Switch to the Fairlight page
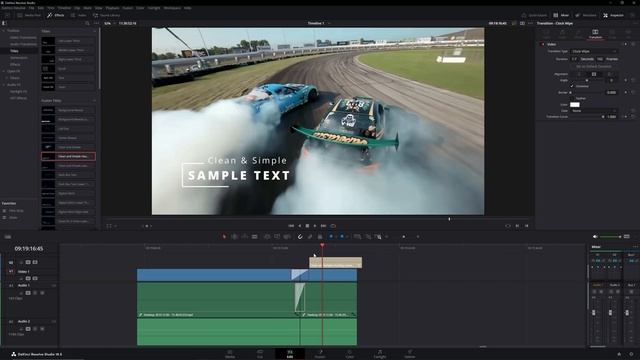This screenshot has height=360, width=640. (x=380, y=354)
